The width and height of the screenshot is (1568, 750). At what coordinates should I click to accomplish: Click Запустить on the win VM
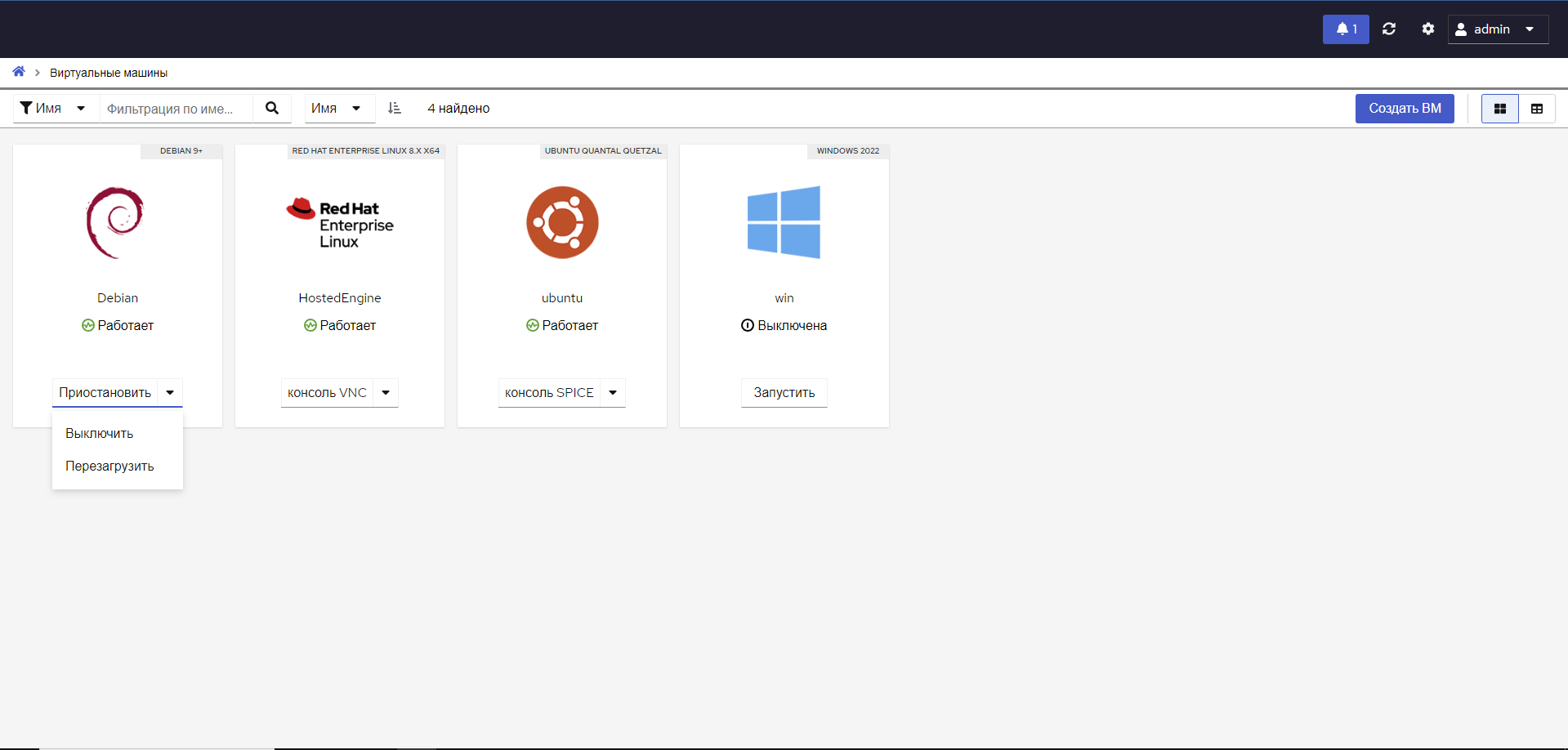784,393
